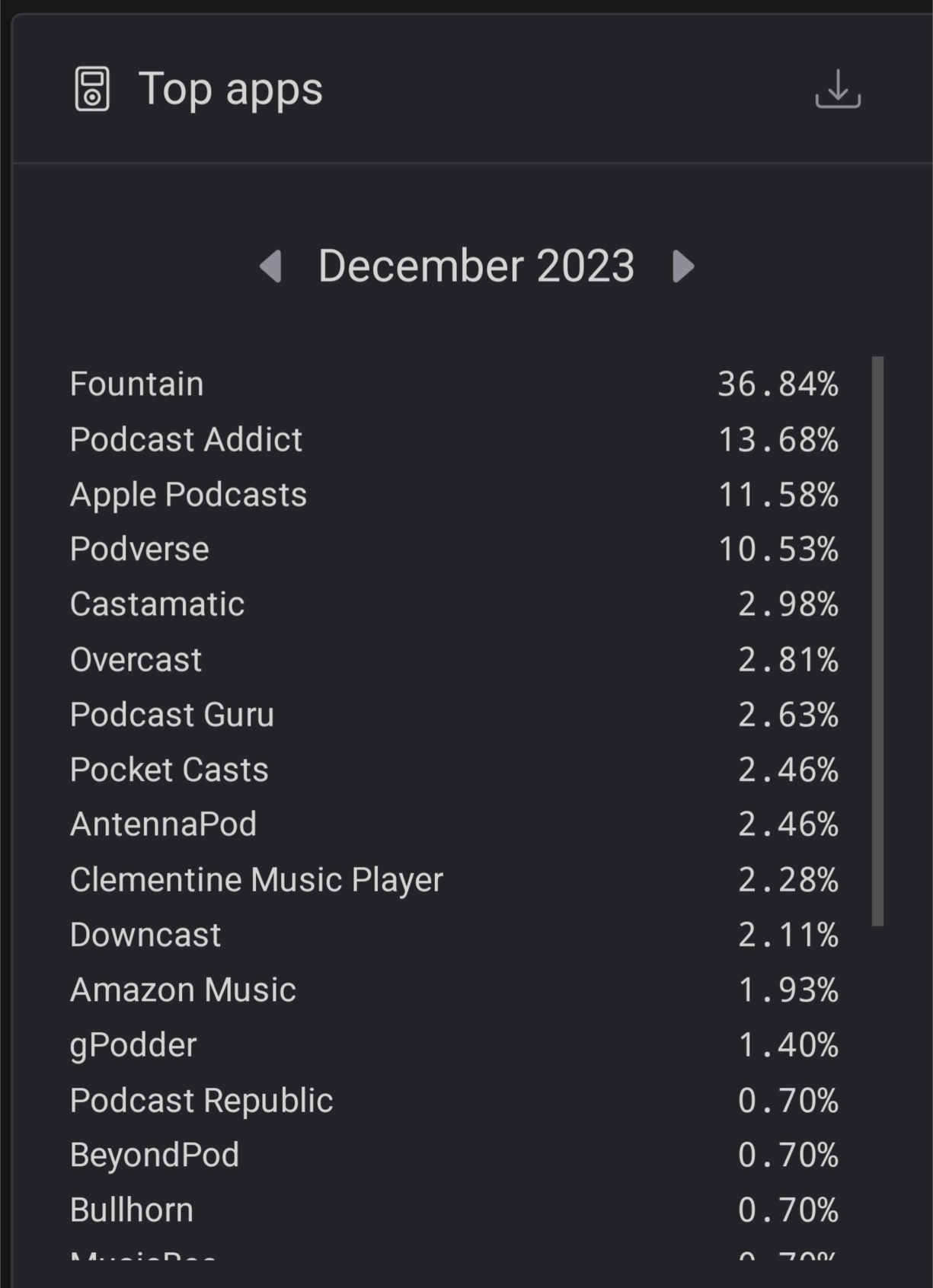Viewport: 933px width, 1288px height.
Task: Advance to the next month arrow
Action: click(x=683, y=266)
